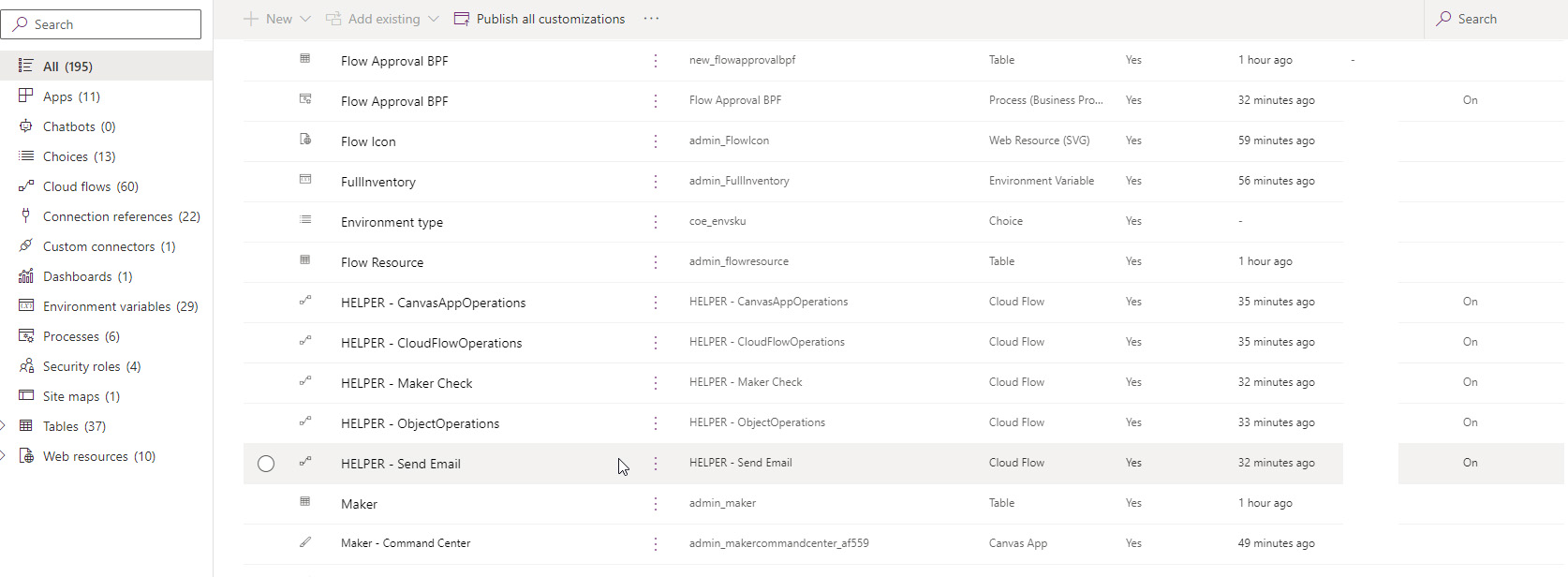
Task: Click the Connection references plug icon
Action: pos(26,216)
